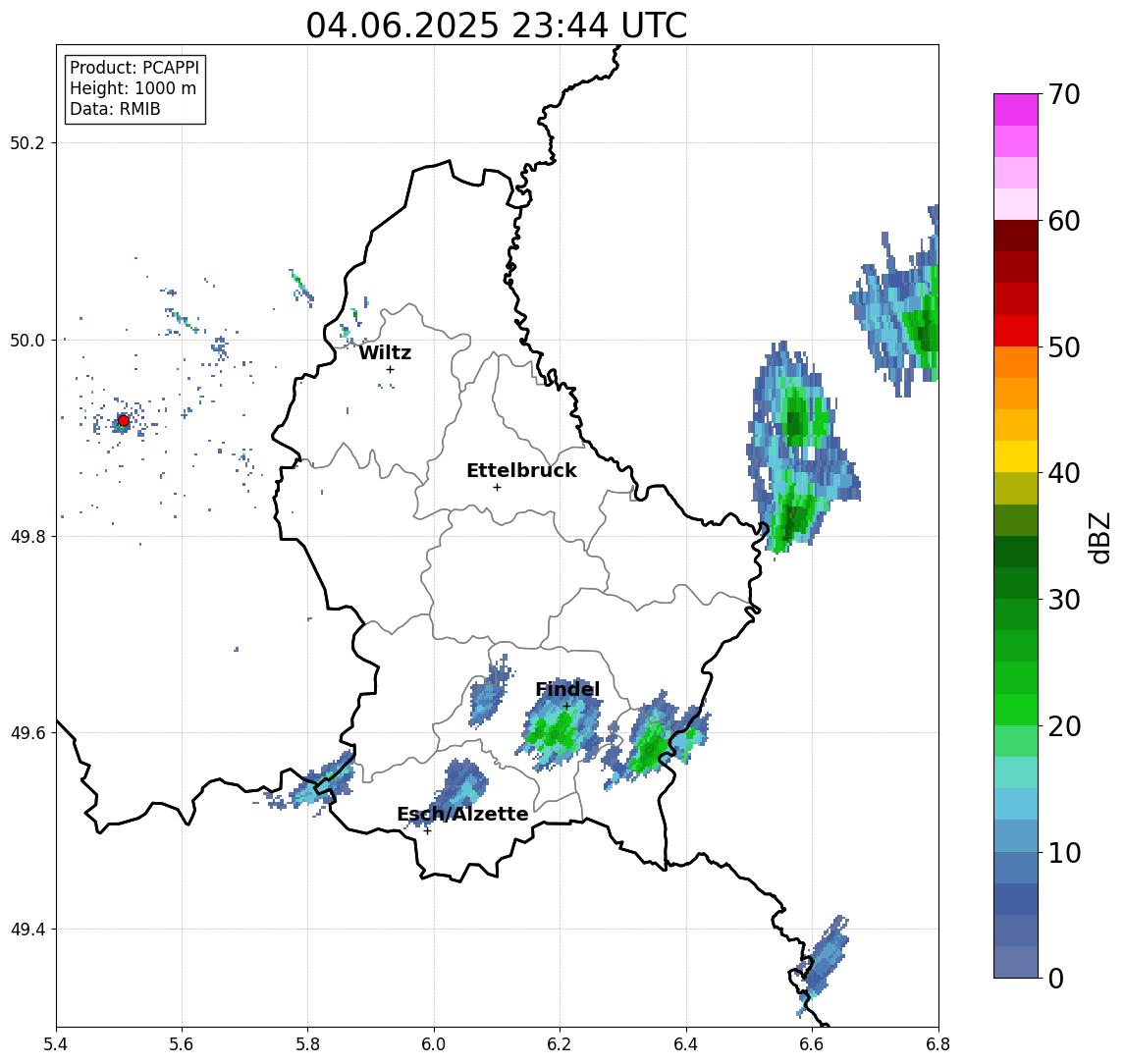
Task: Click the 49.6 latitude axis label
Action: (27, 733)
